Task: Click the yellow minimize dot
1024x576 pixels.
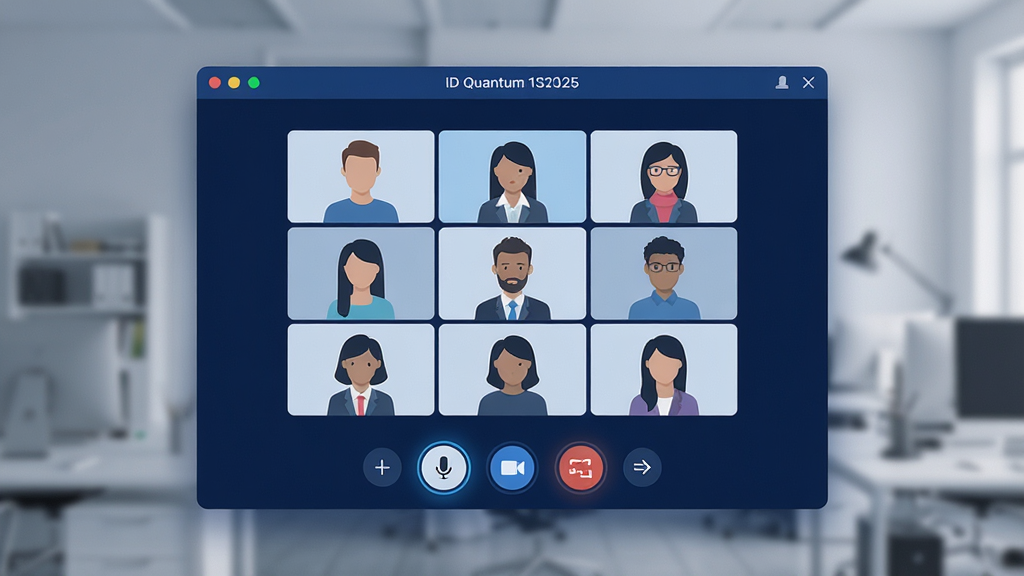Action: point(234,82)
